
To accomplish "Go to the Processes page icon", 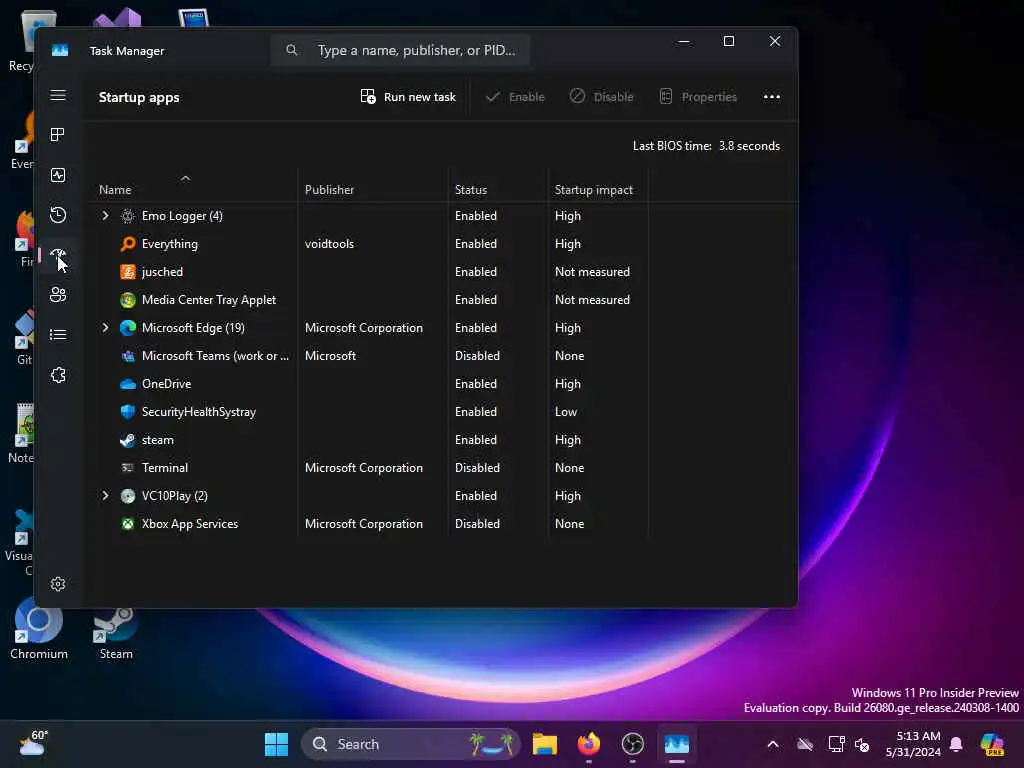I will pyautogui.click(x=58, y=135).
